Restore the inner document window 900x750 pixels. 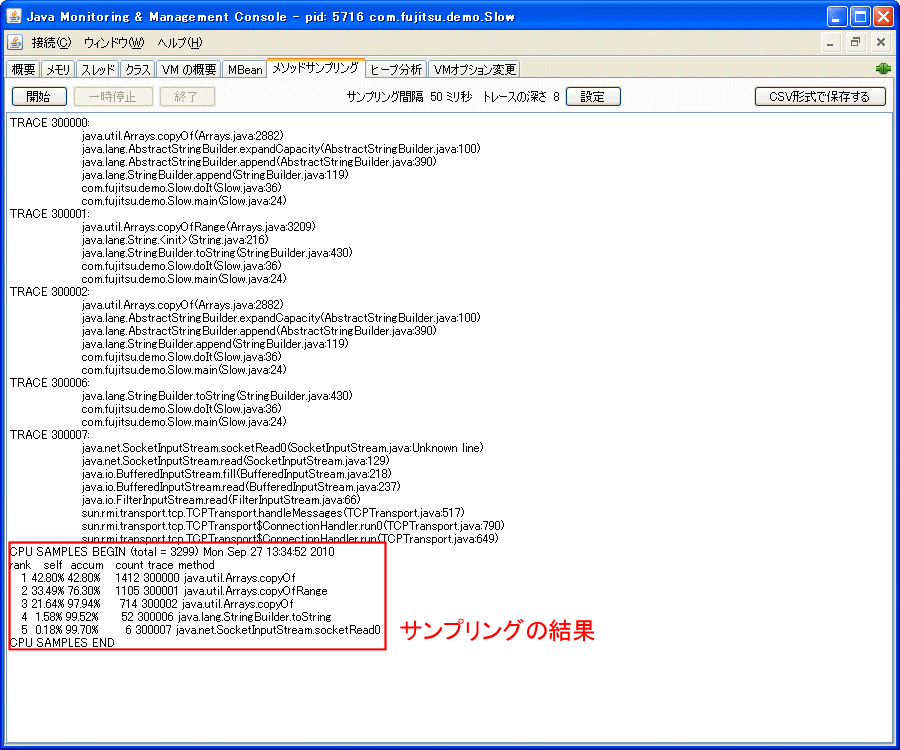point(855,43)
